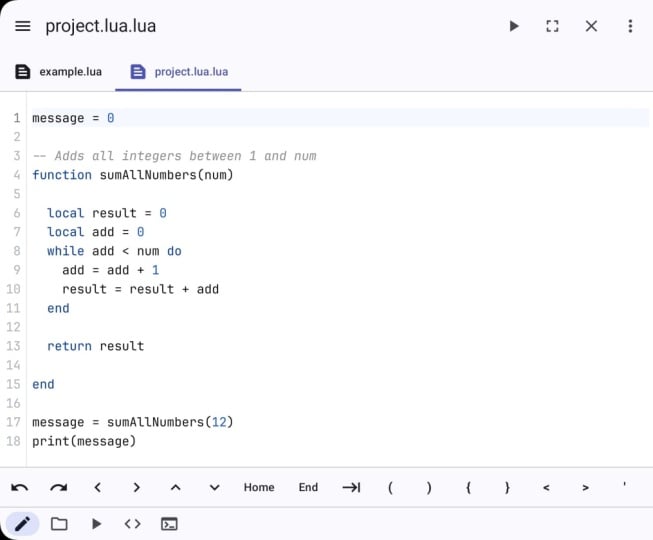The width and height of the screenshot is (653, 540).
Task: Toggle fullscreen editor mode
Action: coord(552,26)
